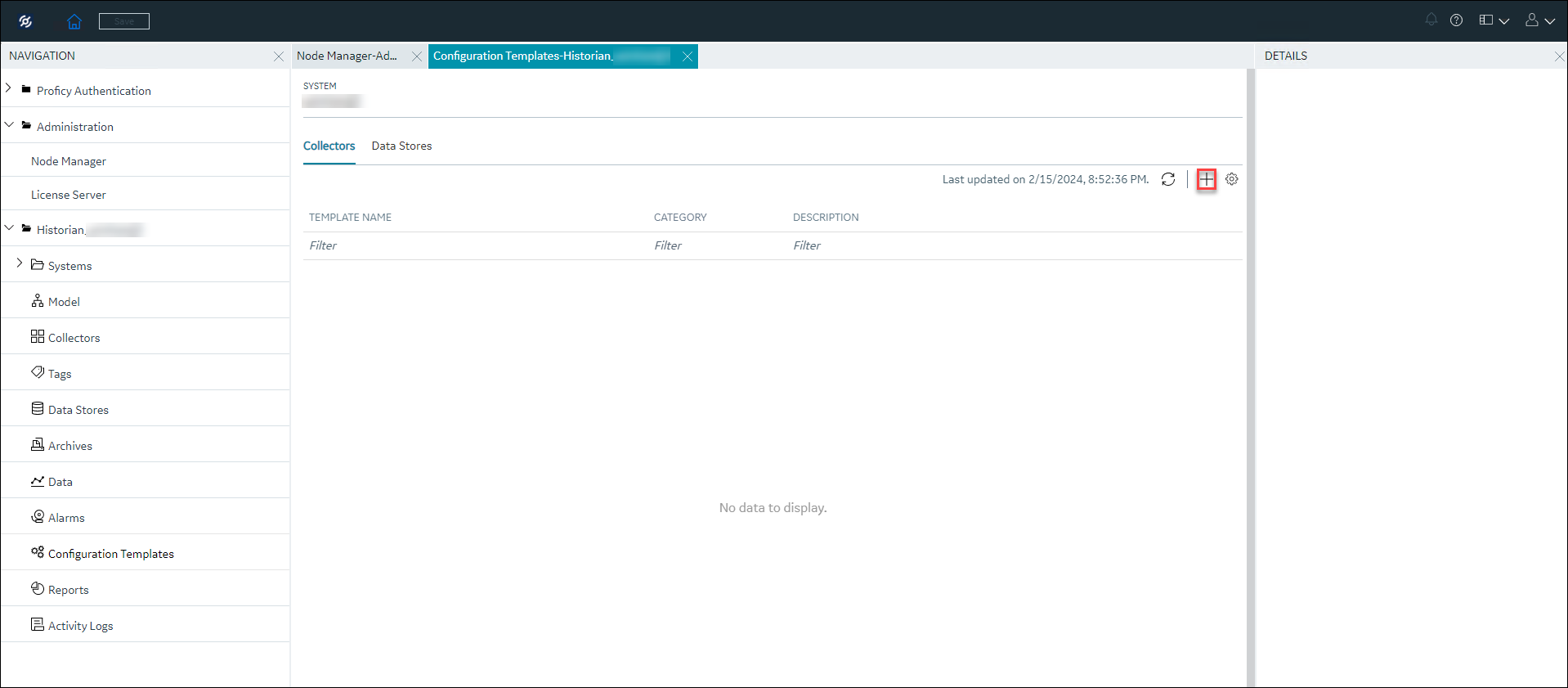Open the table settings gear icon
The width and height of the screenshot is (1568, 688).
coord(1232,179)
